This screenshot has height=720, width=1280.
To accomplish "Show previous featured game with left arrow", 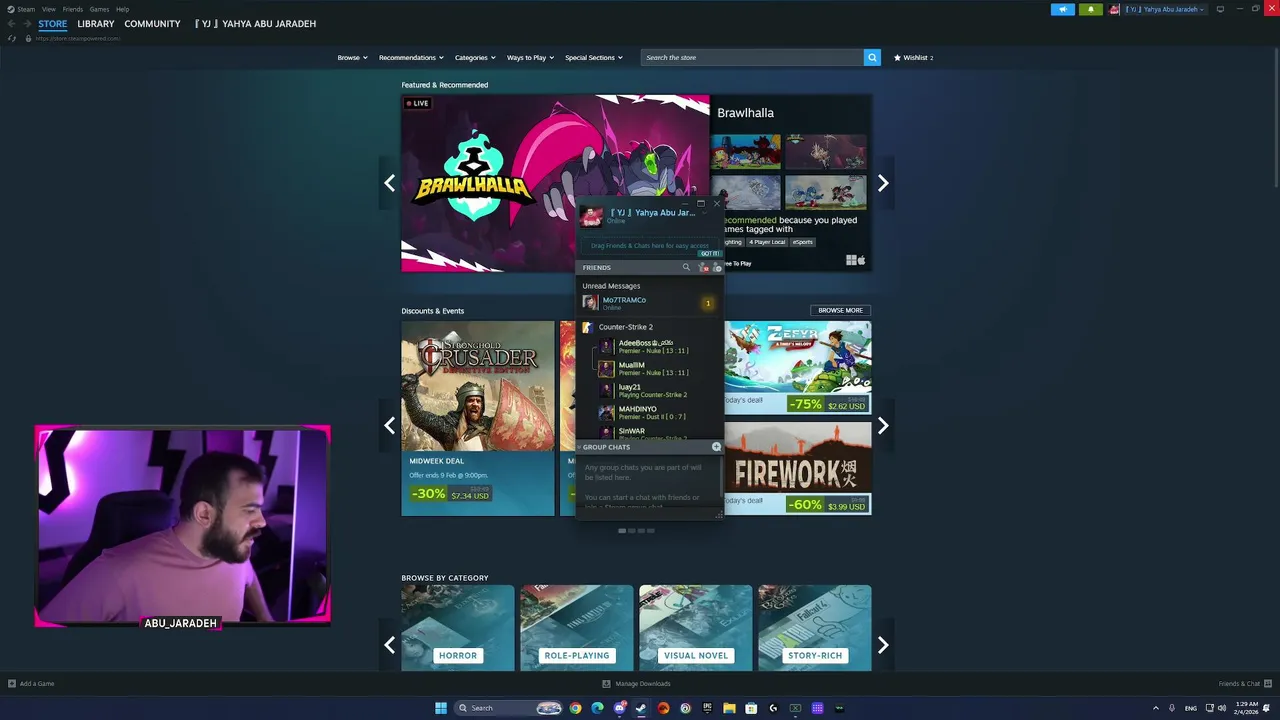I will point(389,183).
